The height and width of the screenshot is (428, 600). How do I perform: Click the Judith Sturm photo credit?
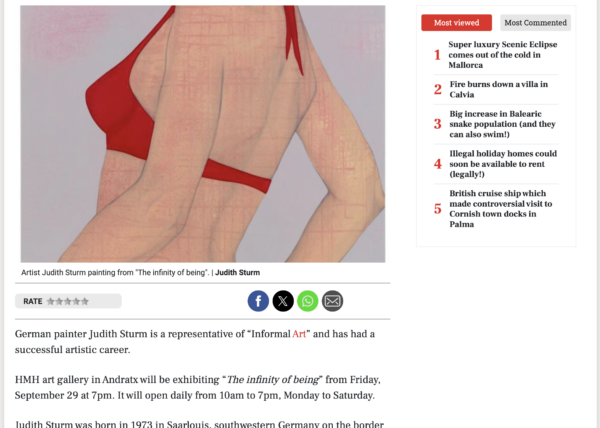237,273
